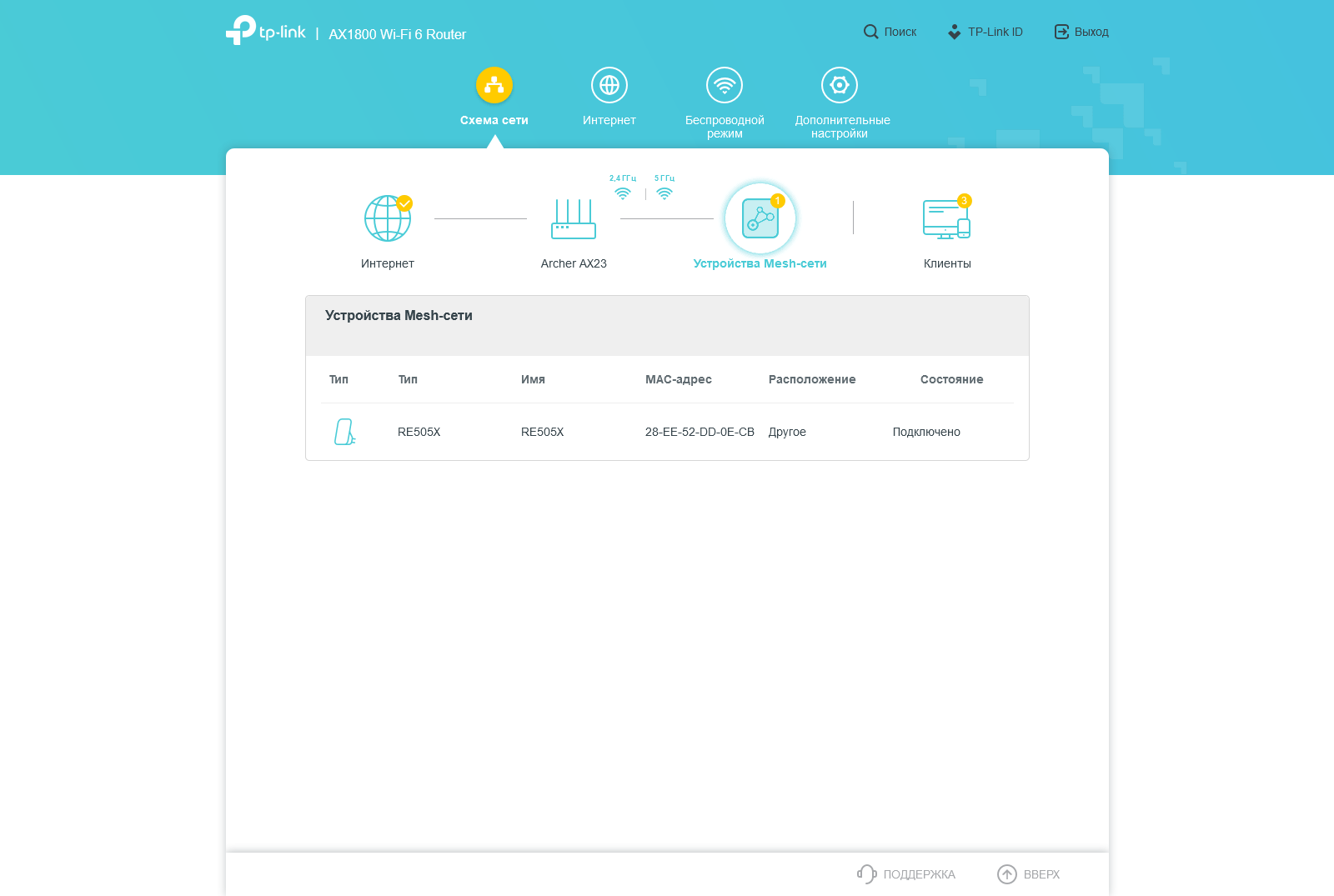Click the RE505X range extender icon in the table
Image resolution: width=1334 pixels, height=896 pixels.
pos(344,432)
